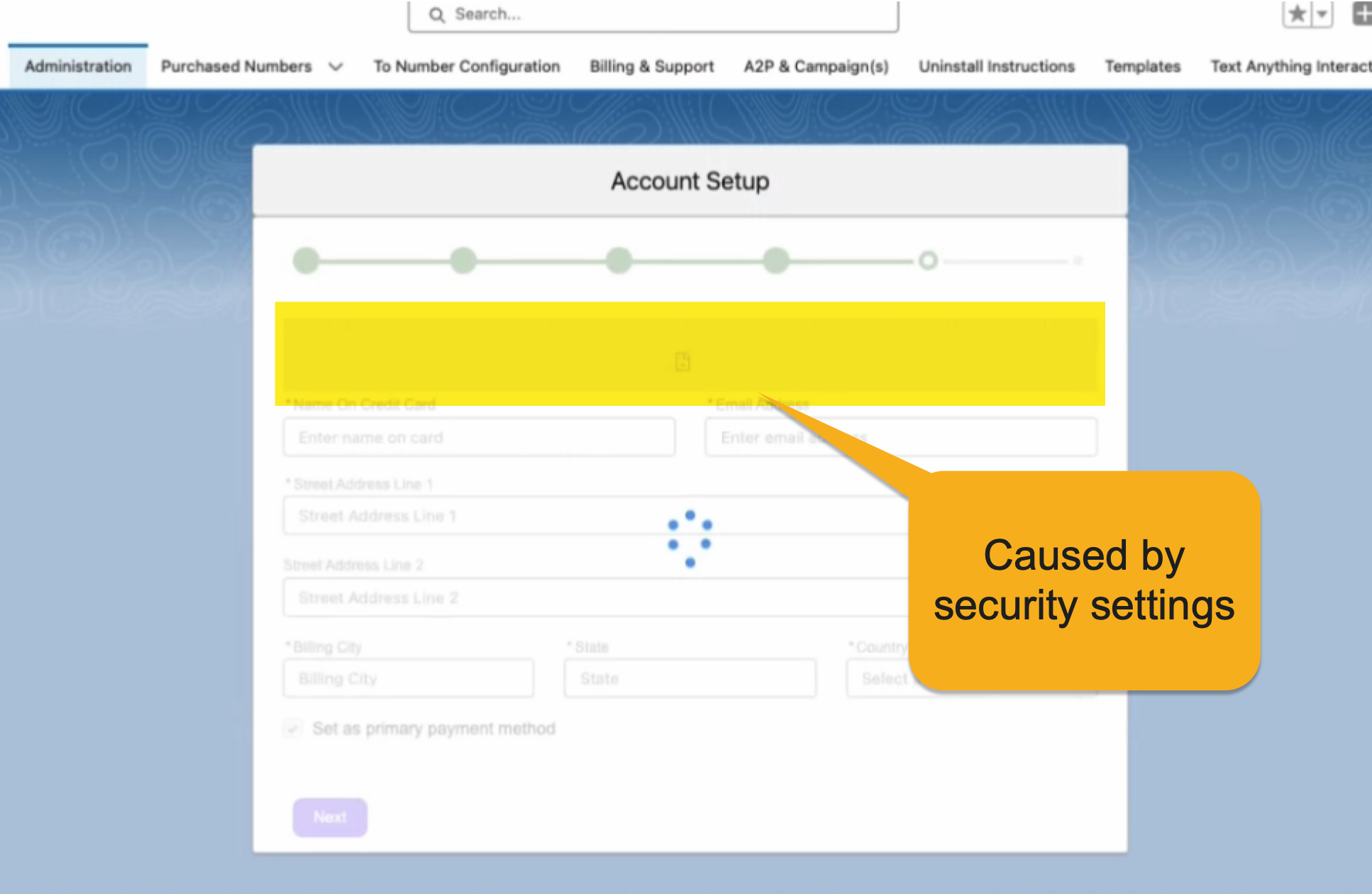1372x894 pixels.
Task: Open the Uninstall Instructions tab
Action: coord(997,67)
